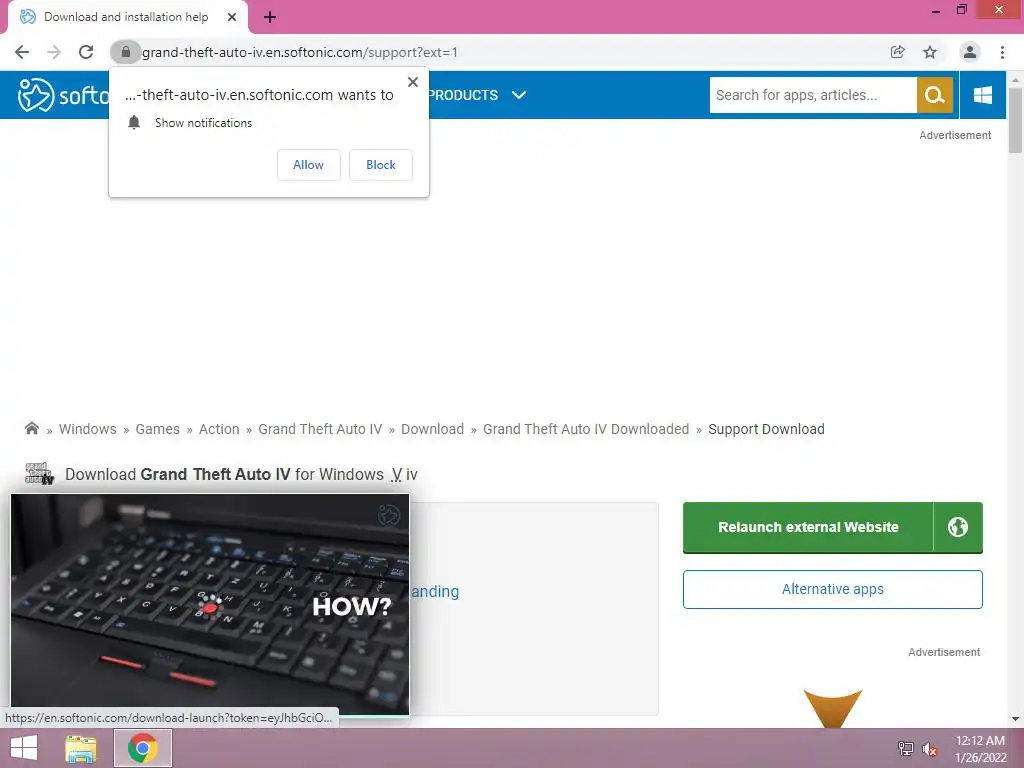Screen dimensions: 1024x768
Task: Click the HOW? video thumbnail
Action: click(210, 605)
